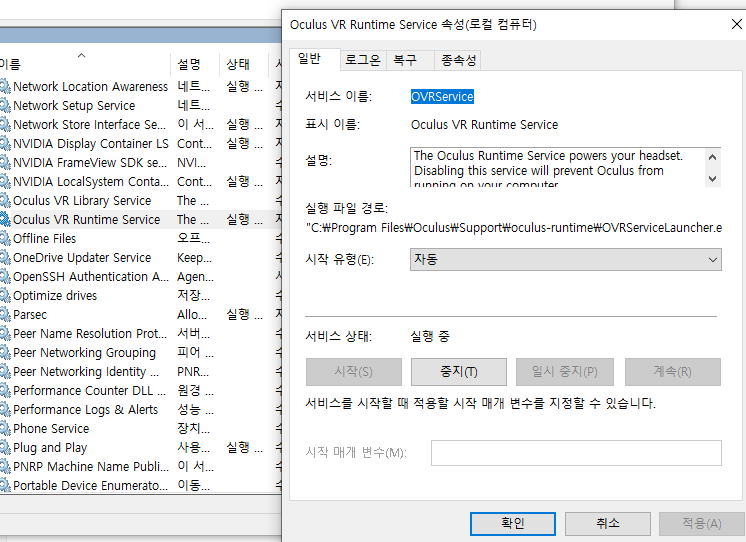Screen dimensions: 746x542
Task: Sort services by 상태 column header
Action: coord(245,64)
